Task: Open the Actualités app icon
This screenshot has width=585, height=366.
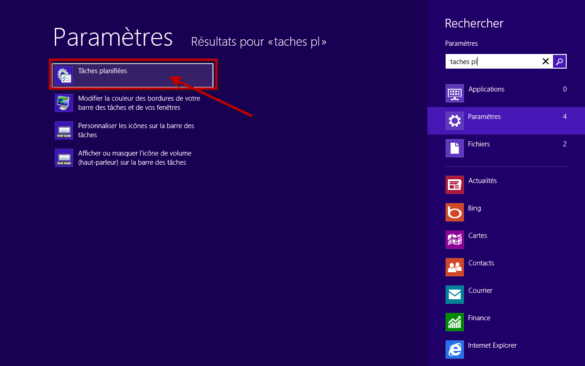Action: coord(454,185)
